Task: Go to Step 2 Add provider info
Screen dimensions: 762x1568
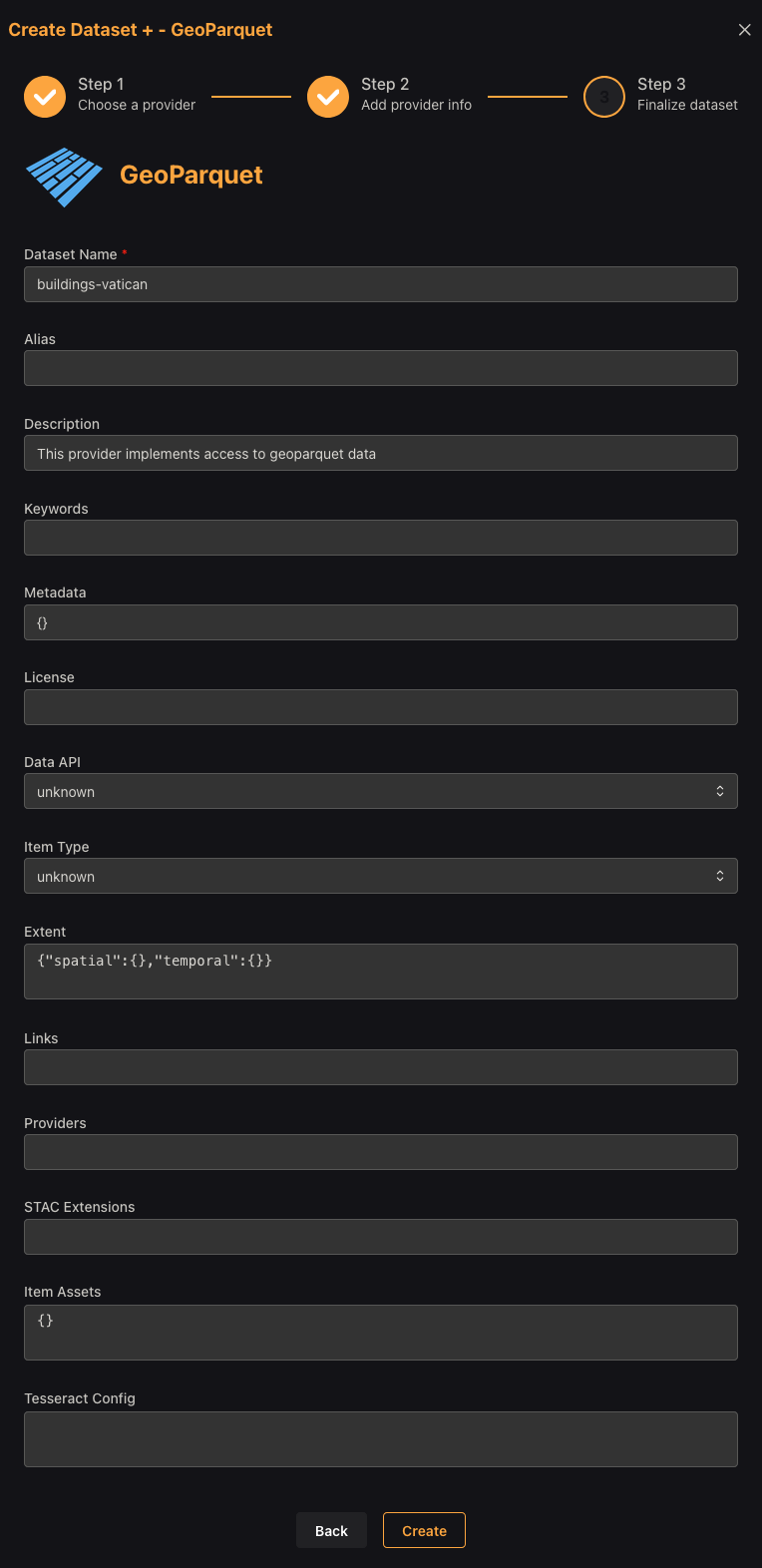Action: point(416,95)
